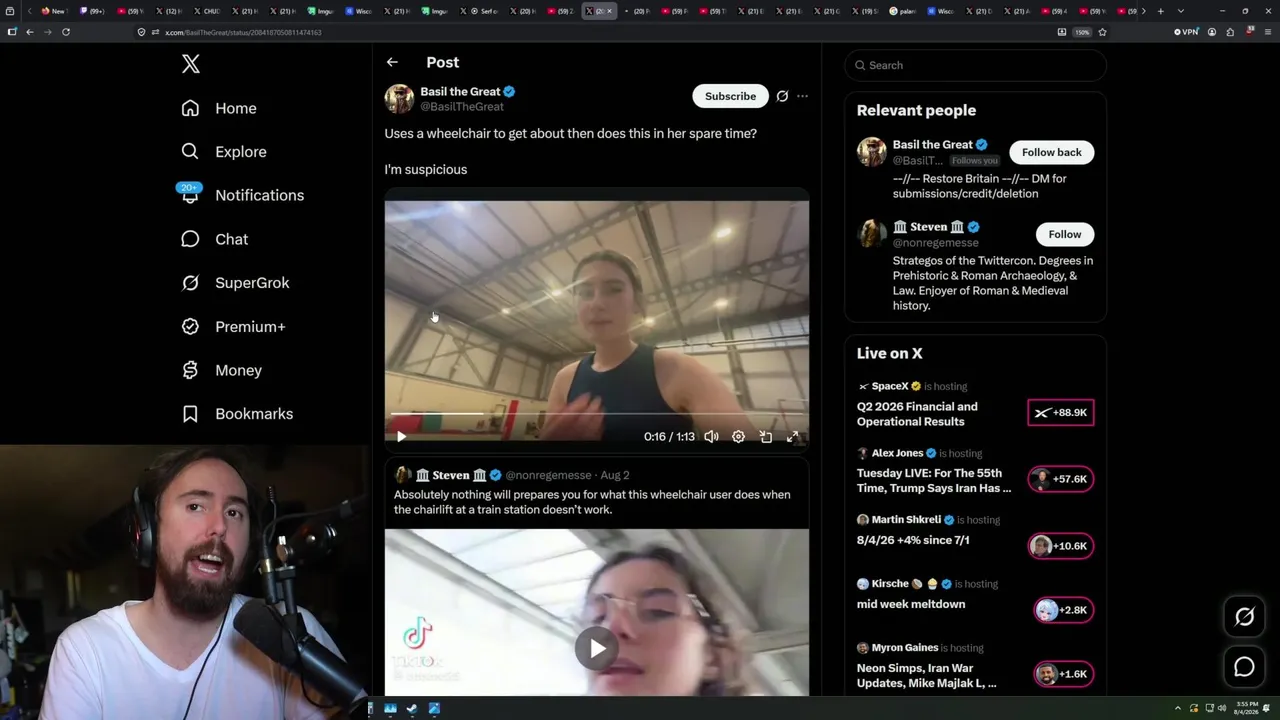The image size is (1280, 720).
Task: Click the browser back arrow
Action: 30,32
